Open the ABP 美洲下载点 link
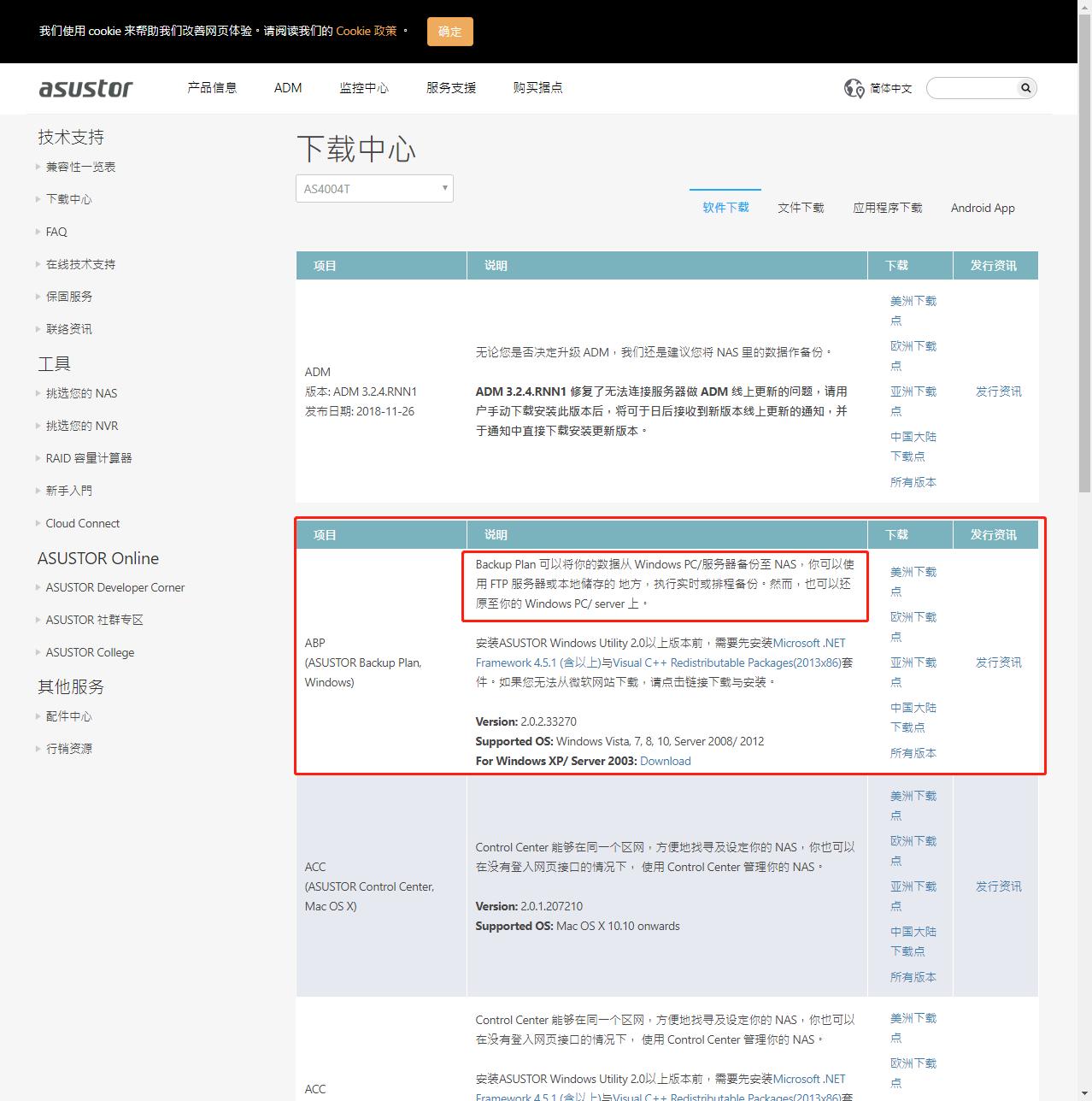 (x=913, y=581)
